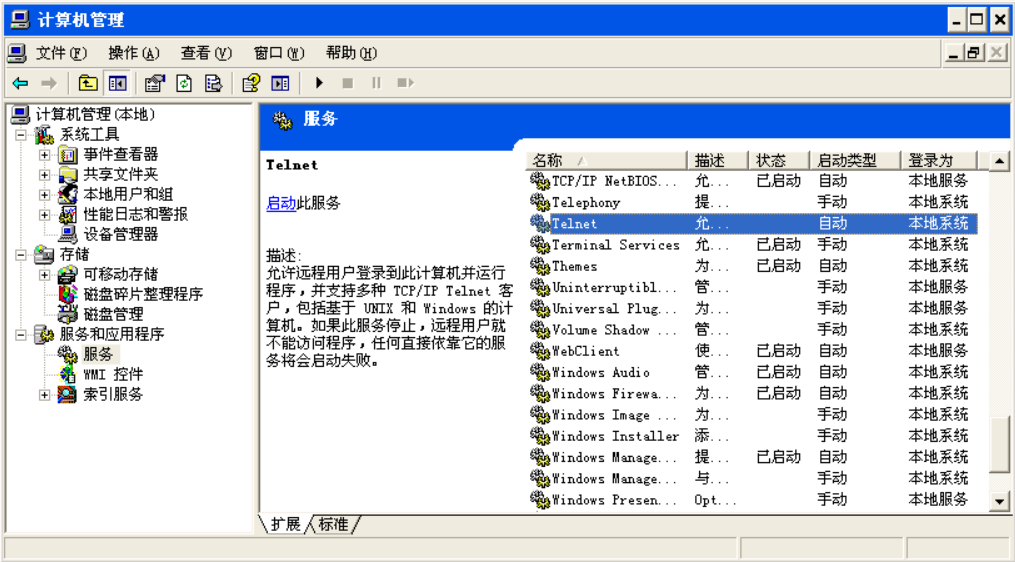
Task: Click the stop service square icon
Action: tap(348, 83)
